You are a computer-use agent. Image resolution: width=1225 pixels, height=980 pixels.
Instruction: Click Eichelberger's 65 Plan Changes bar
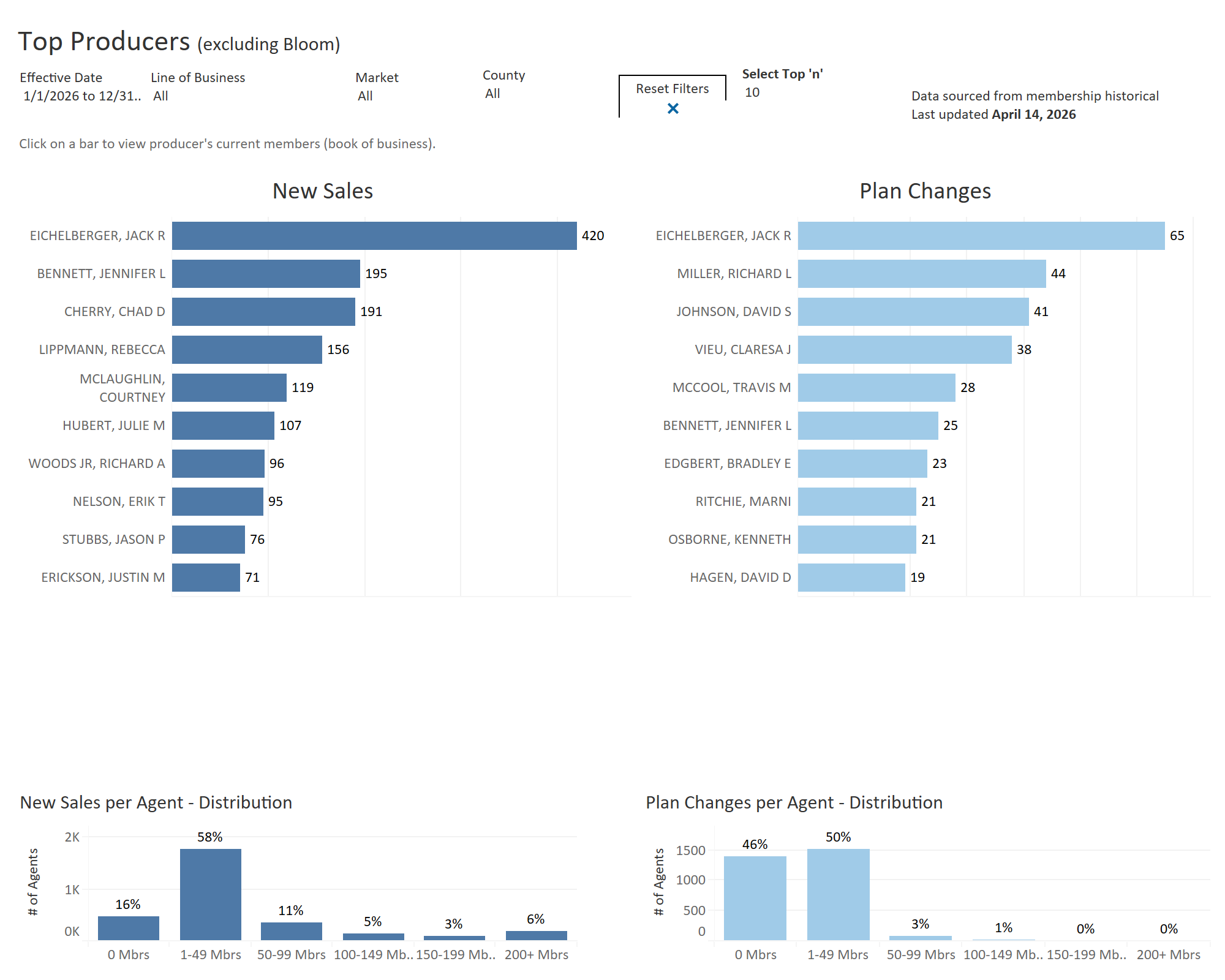pyautogui.click(x=981, y=236)
